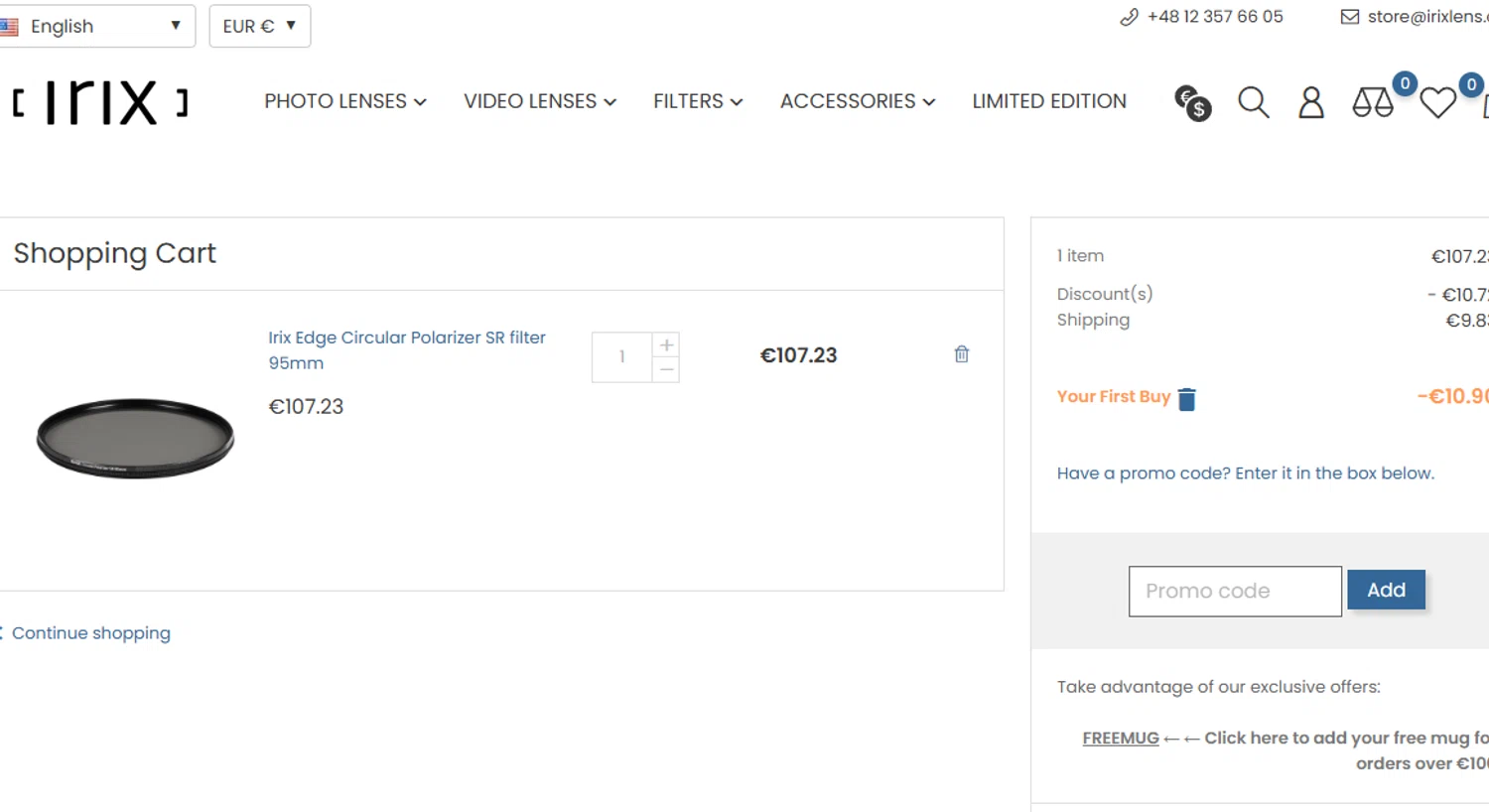Delete the Your First Buy discount

coord(1186,399)
